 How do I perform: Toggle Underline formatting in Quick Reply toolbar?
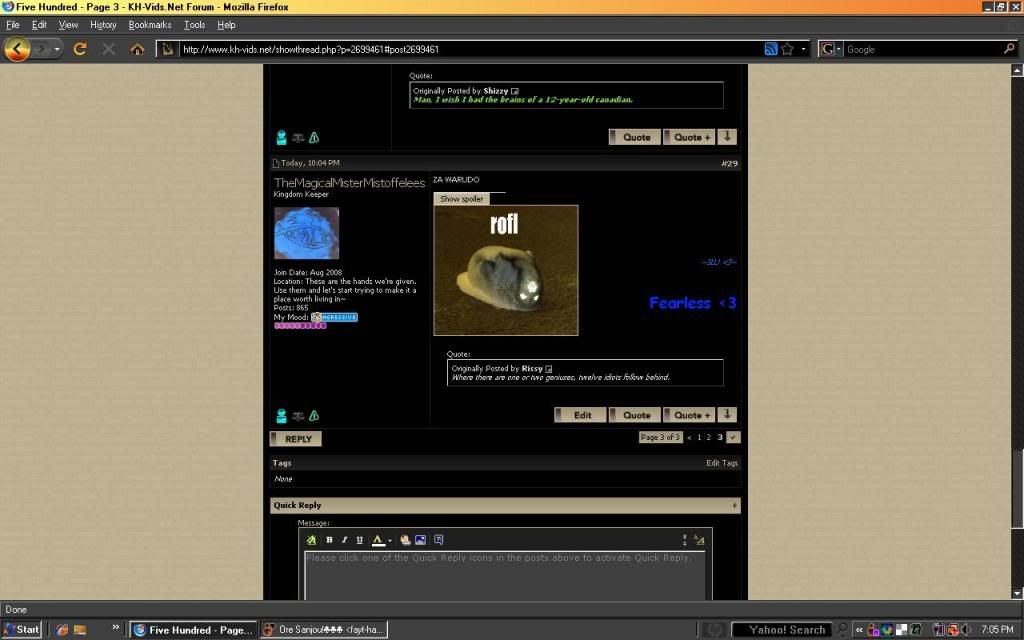click(359, 540)
